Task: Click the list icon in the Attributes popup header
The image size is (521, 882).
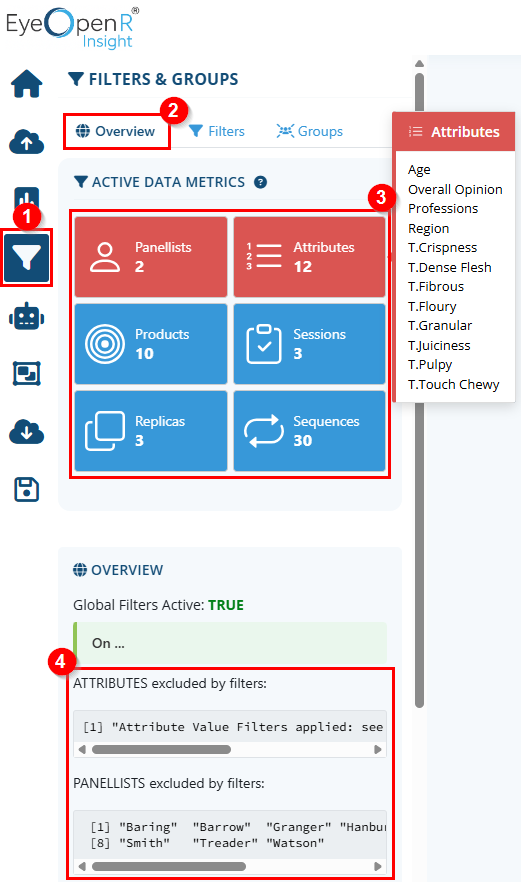Action: point(415,132)
